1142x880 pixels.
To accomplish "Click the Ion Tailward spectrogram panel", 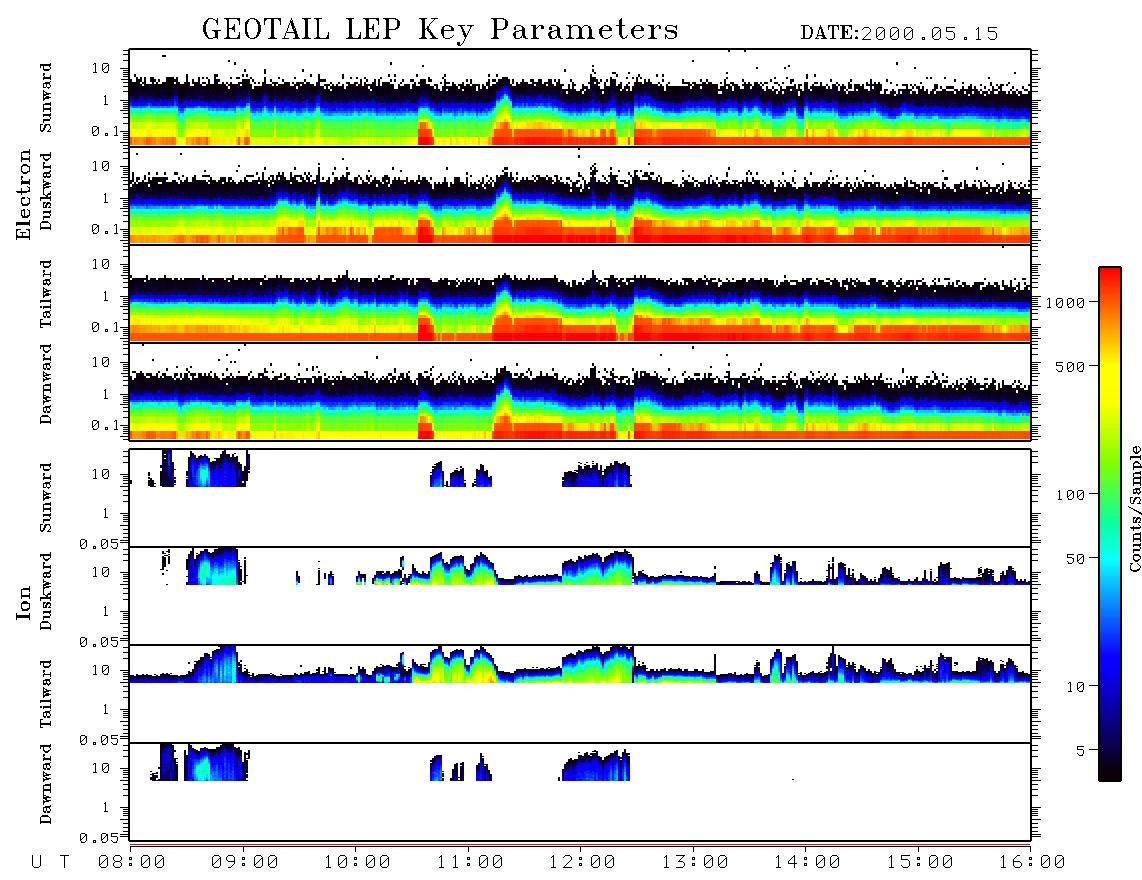I will point(580,694).
